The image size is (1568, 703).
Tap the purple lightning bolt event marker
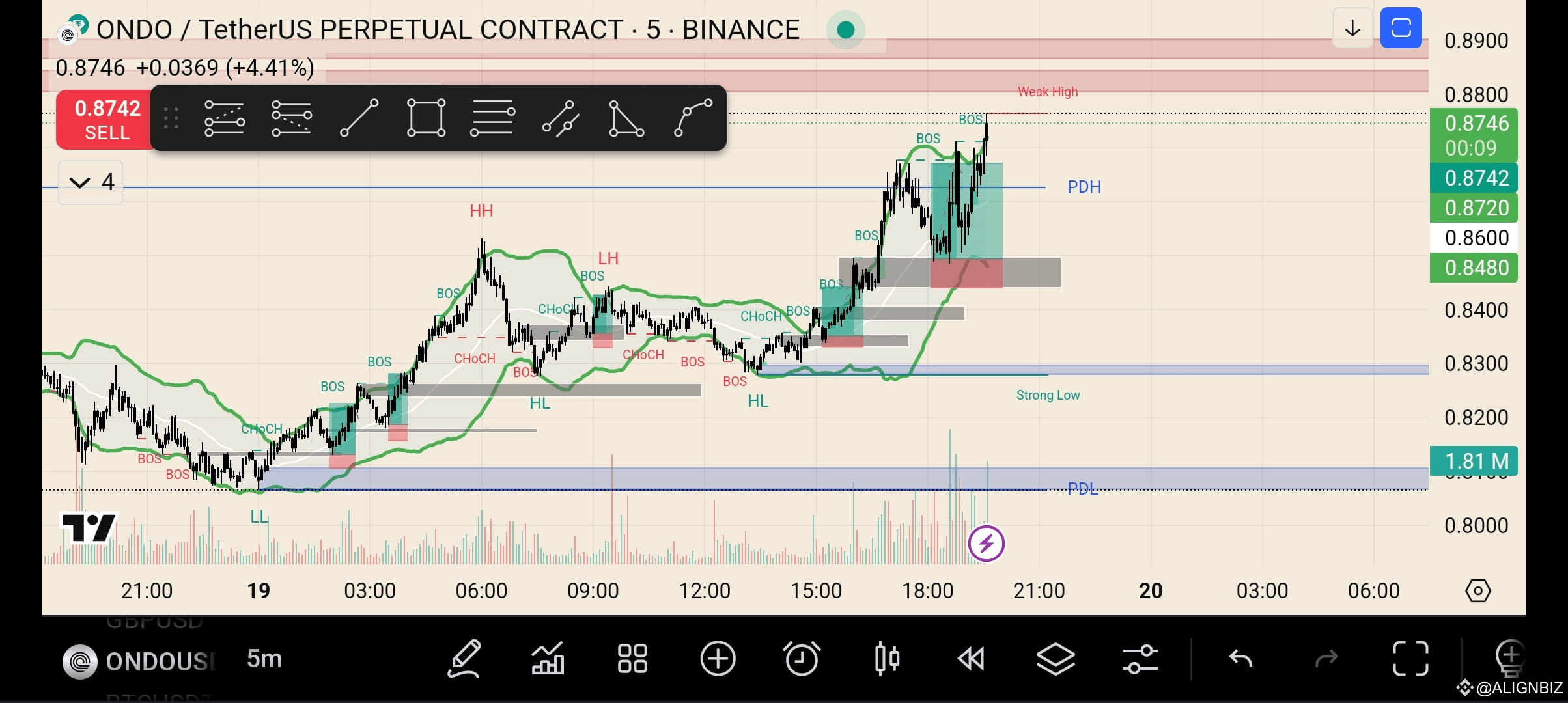986,544
